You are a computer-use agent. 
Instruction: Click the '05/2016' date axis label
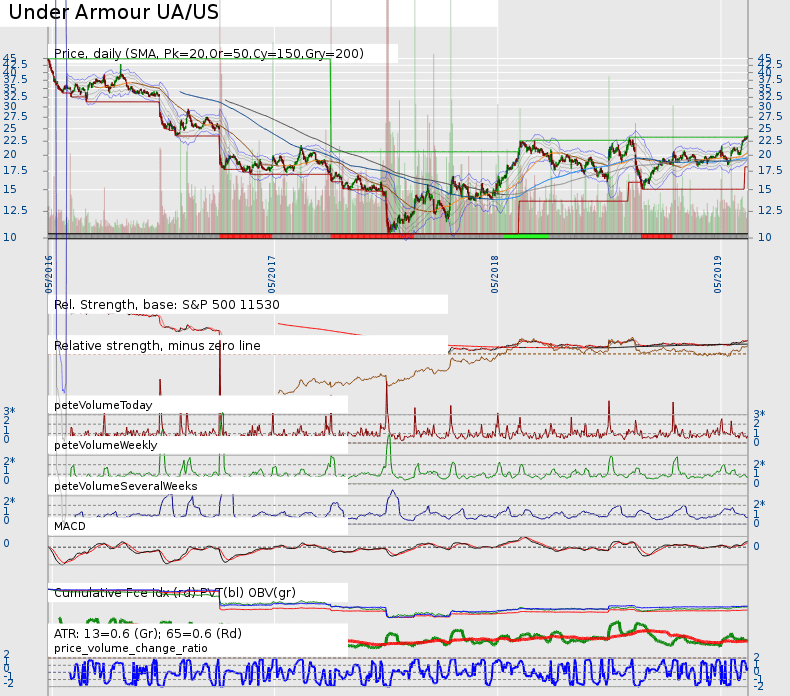49,274
